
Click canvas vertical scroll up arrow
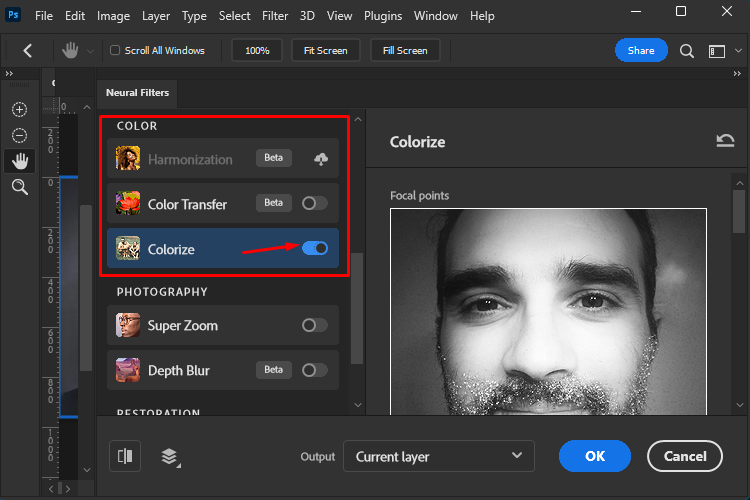pos(87,107)
